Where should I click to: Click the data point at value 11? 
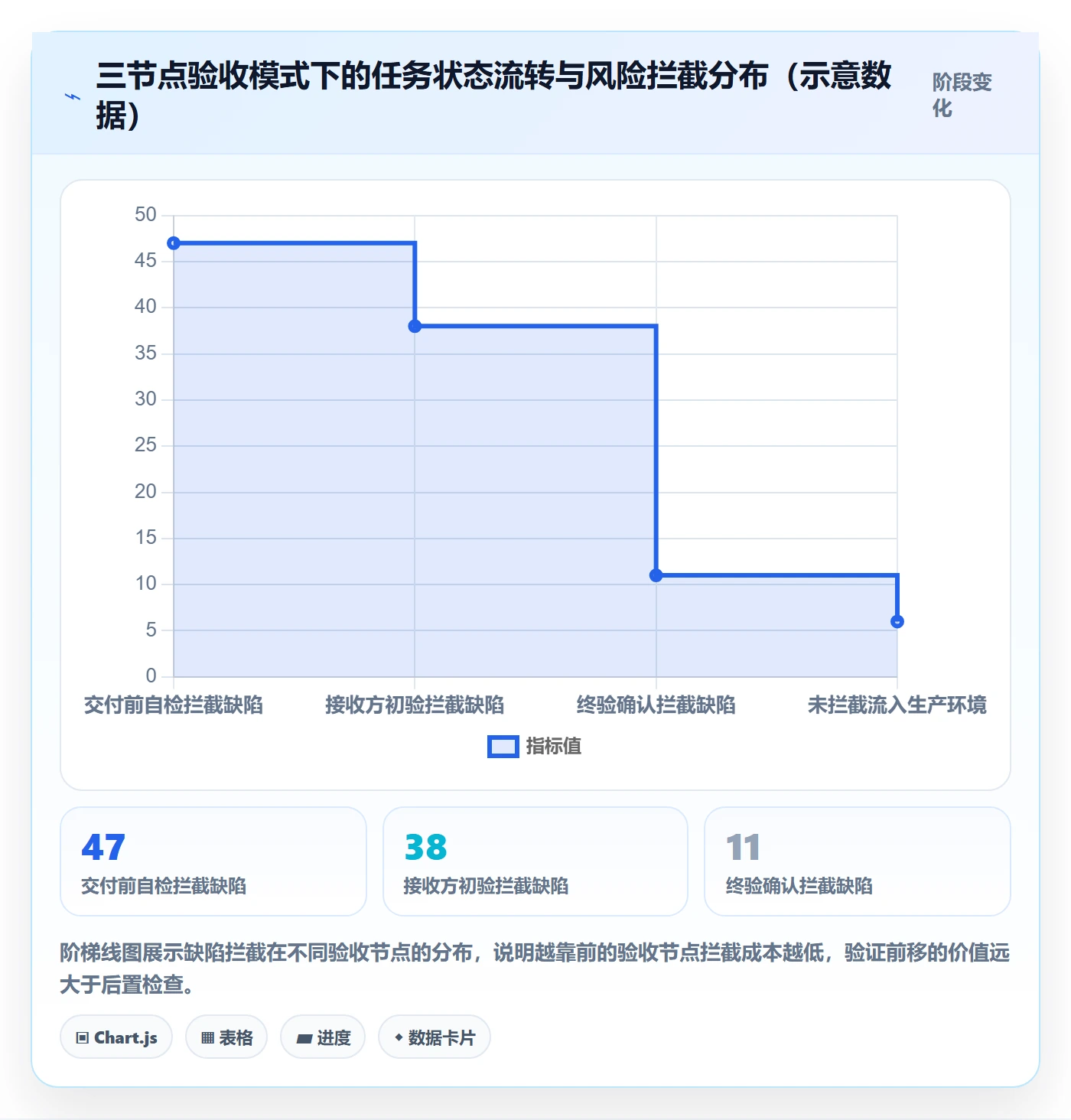click(656, 575)
